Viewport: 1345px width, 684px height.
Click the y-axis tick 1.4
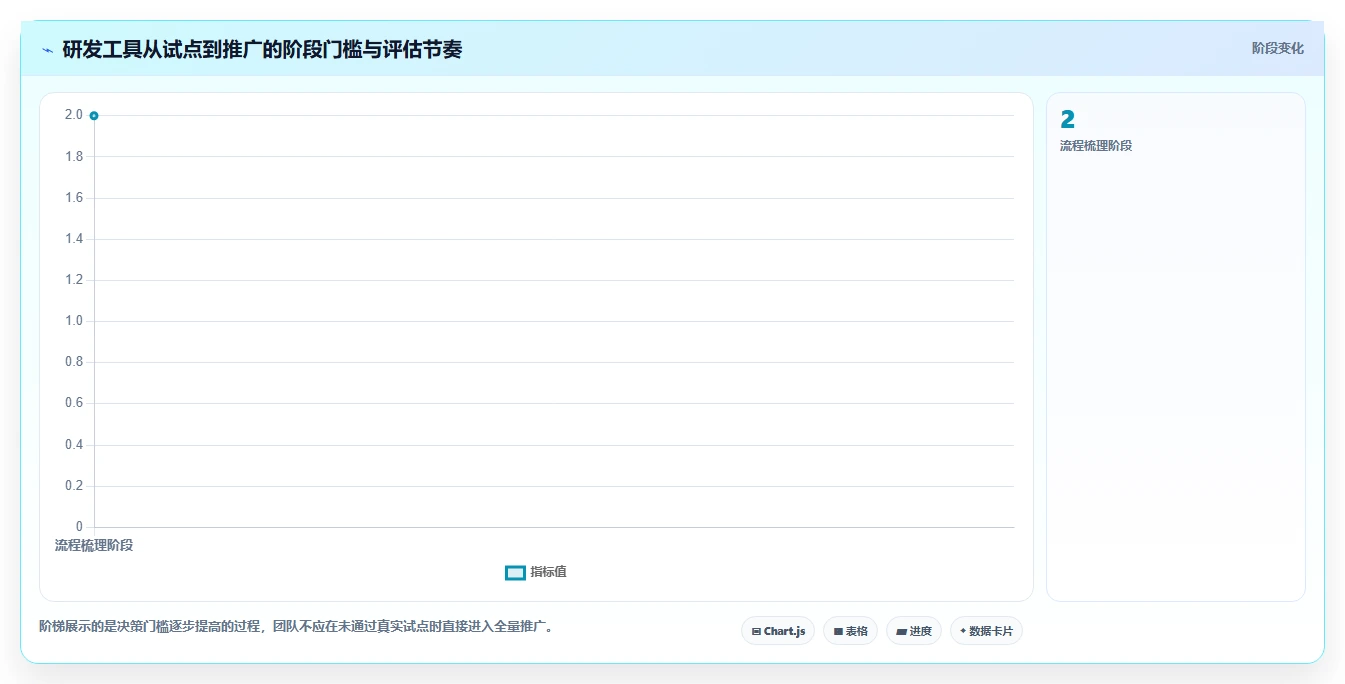point(74,239)
